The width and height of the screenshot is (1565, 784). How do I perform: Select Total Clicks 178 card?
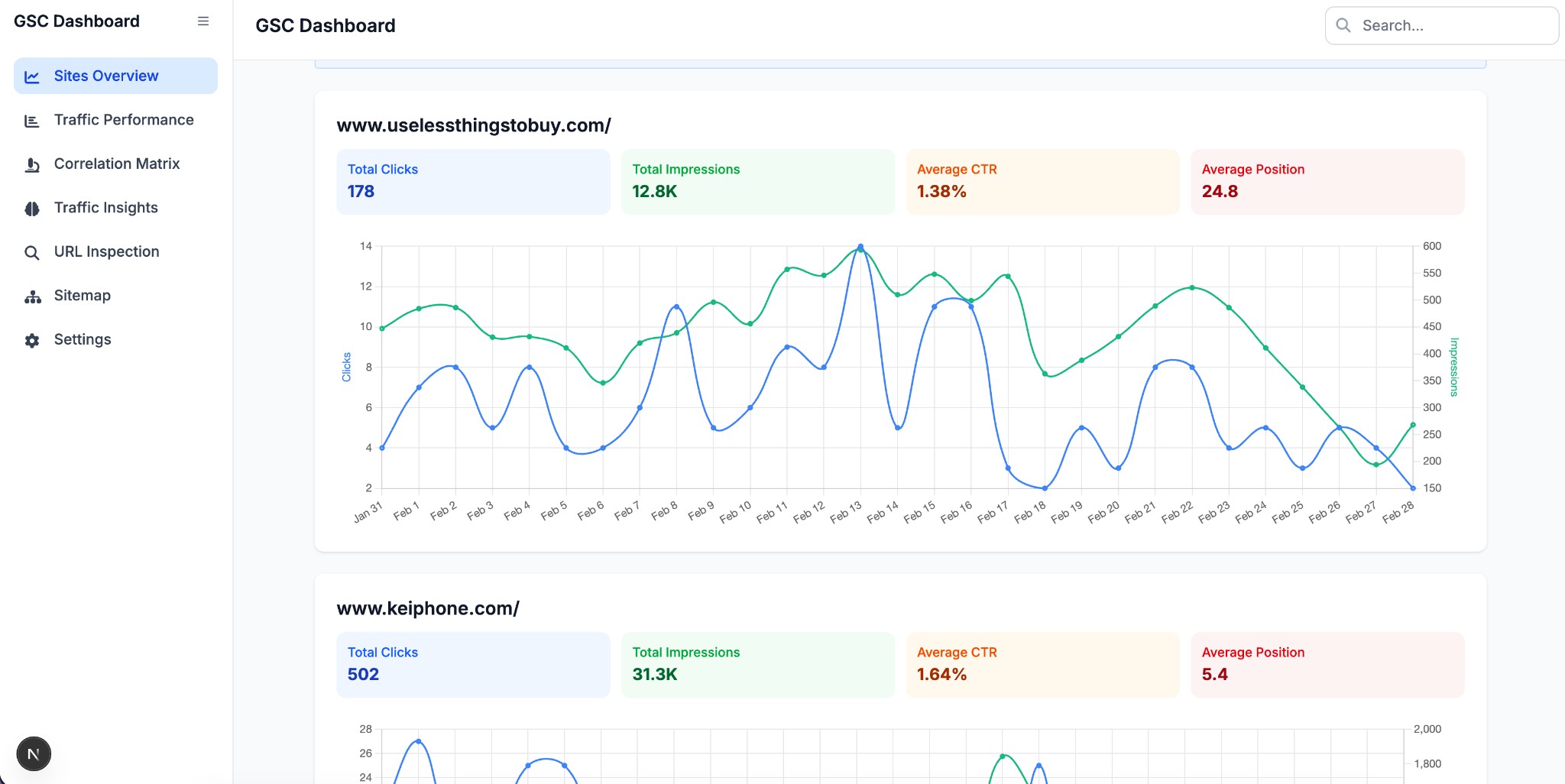point(473,182)
